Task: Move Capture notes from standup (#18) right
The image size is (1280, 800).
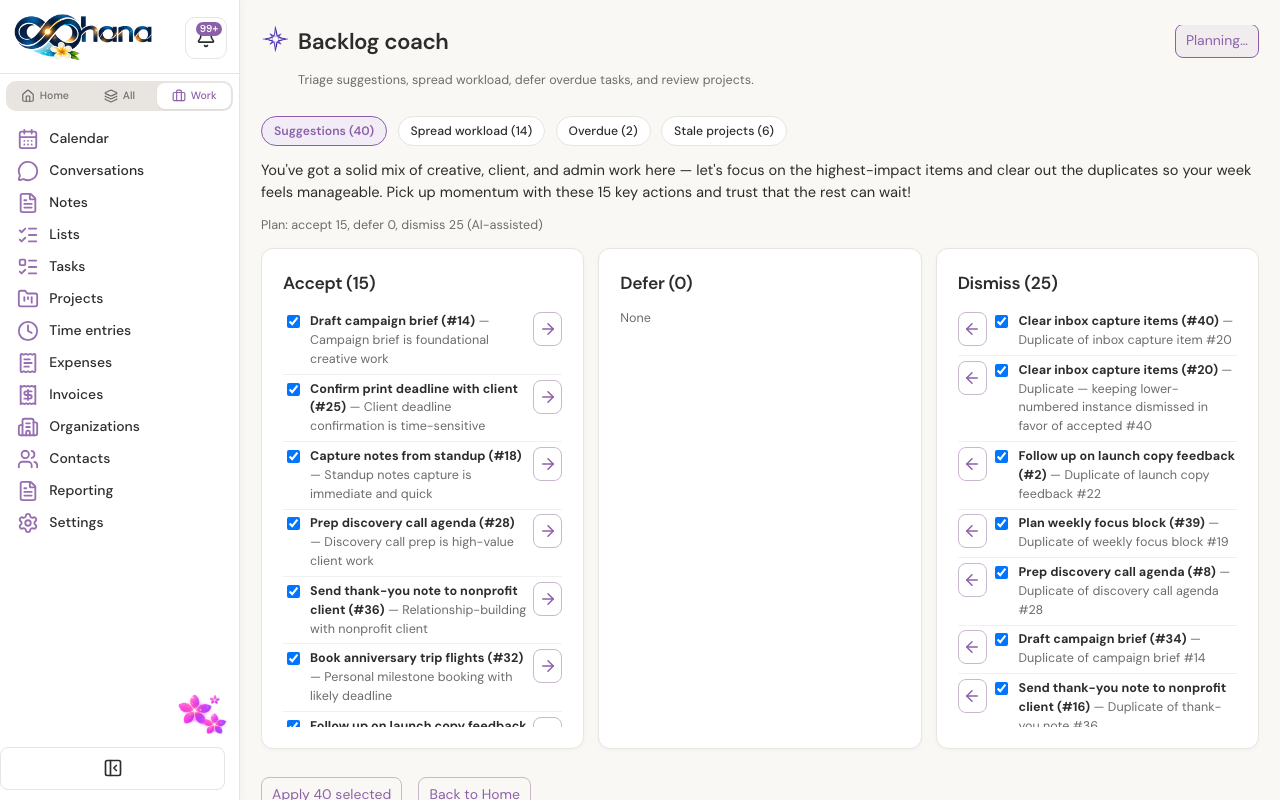Action: pyautogui.click(x=547, y=464)
